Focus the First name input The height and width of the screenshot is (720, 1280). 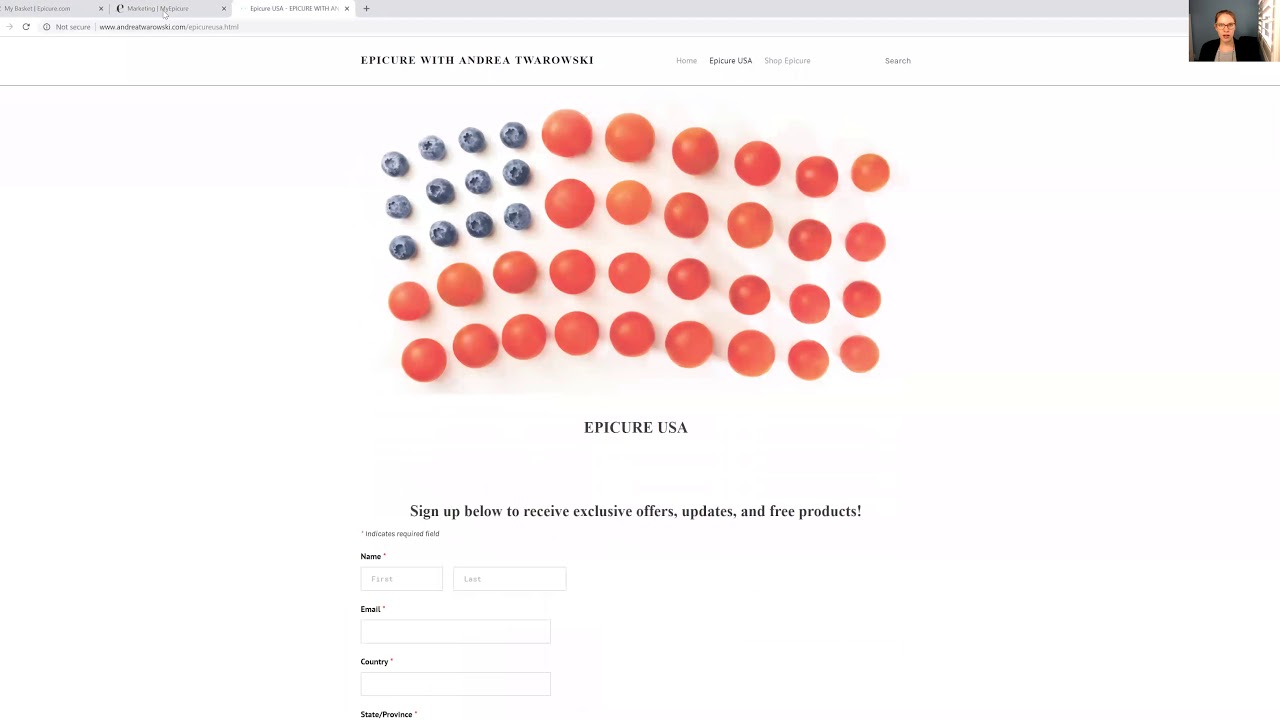[401, 579]
